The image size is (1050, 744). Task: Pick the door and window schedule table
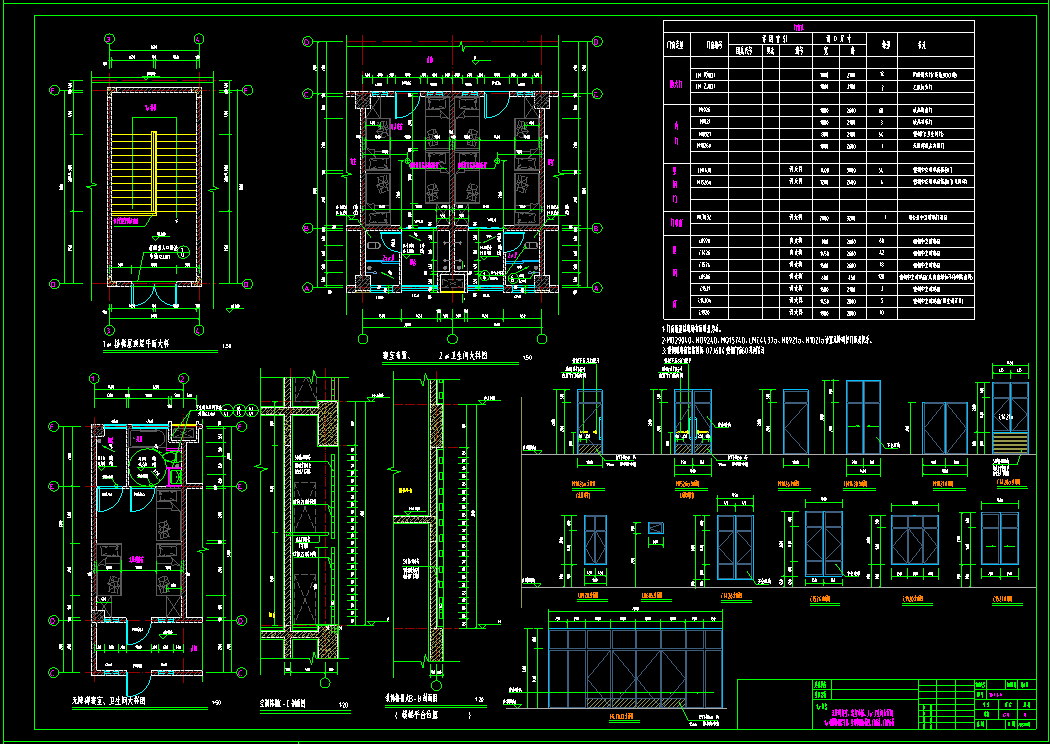tap(818, 169)
